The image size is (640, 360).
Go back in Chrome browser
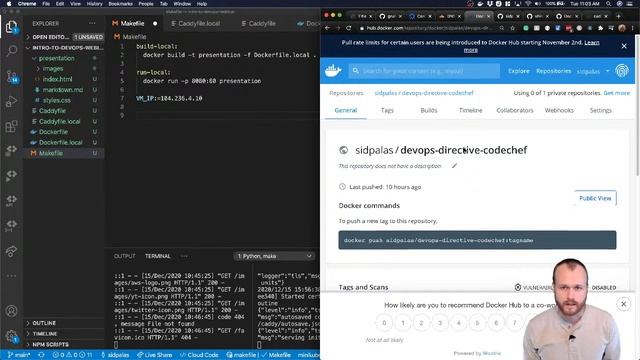click(x=327, y=28)
